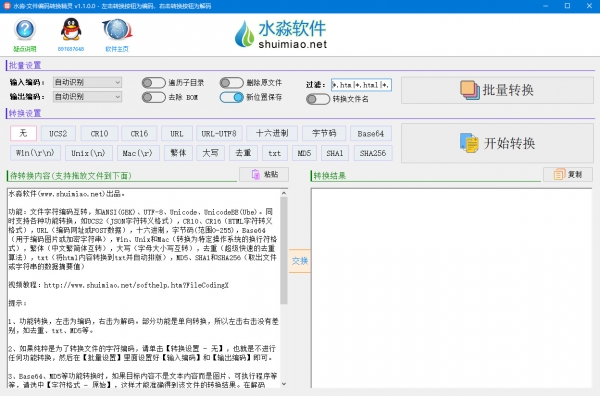Click the 交换 swap button

pyautogui.click(x=300, y=261)
